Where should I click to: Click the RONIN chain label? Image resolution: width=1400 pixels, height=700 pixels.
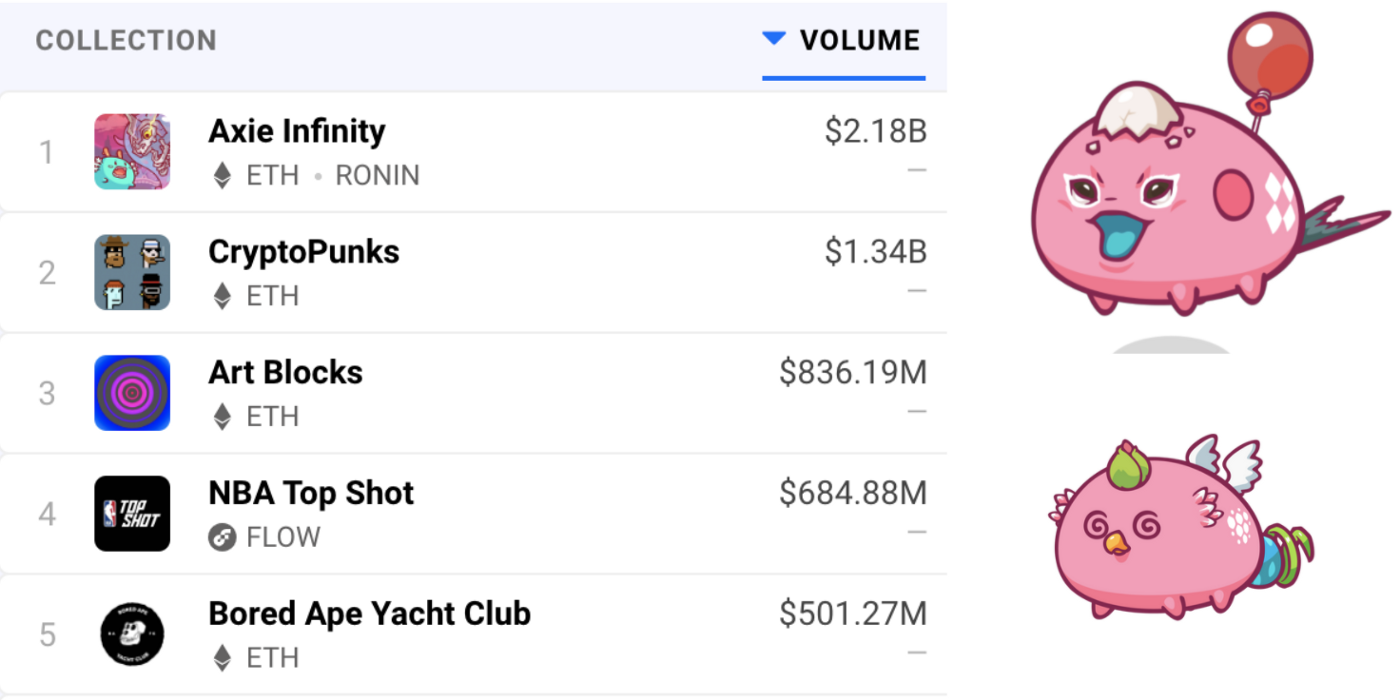click(377, 176)
